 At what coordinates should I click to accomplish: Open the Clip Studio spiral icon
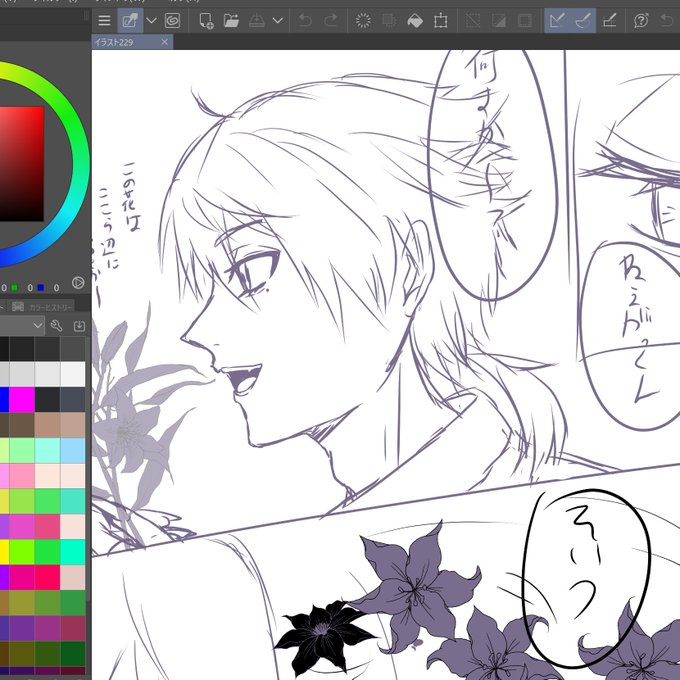[173, 20]
